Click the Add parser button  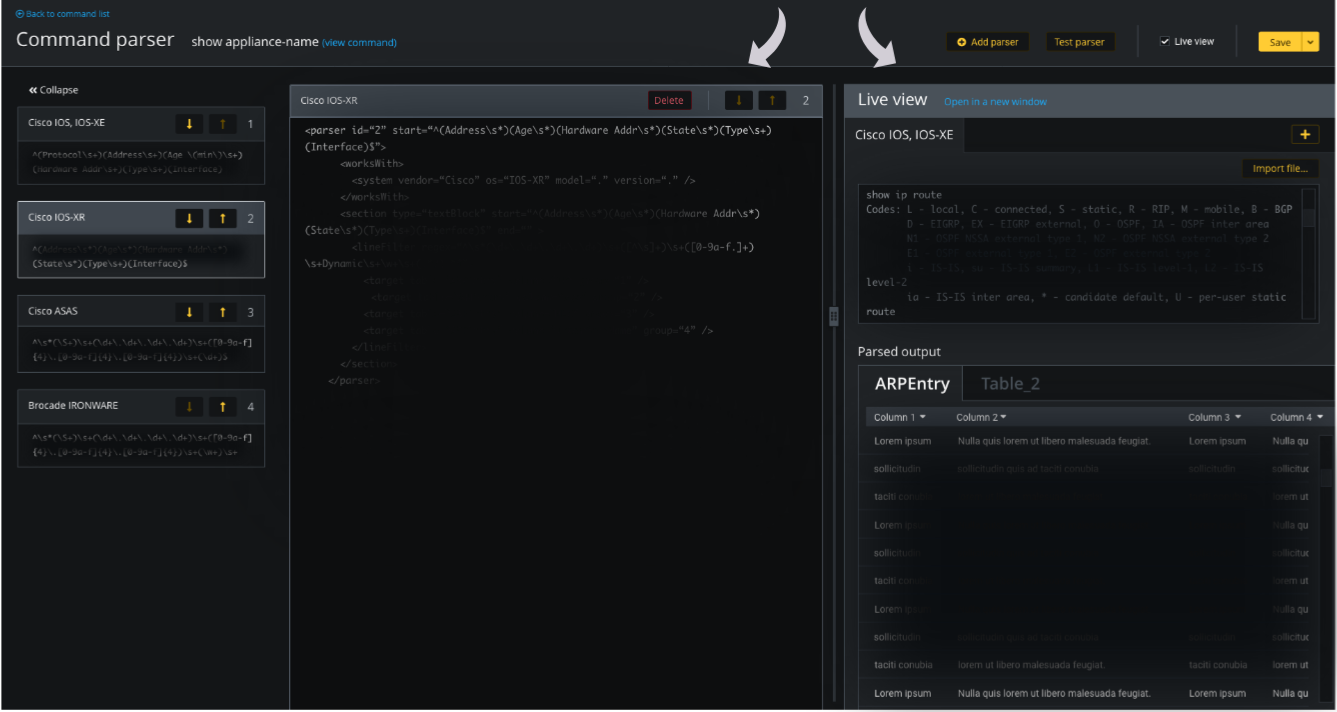987,42
